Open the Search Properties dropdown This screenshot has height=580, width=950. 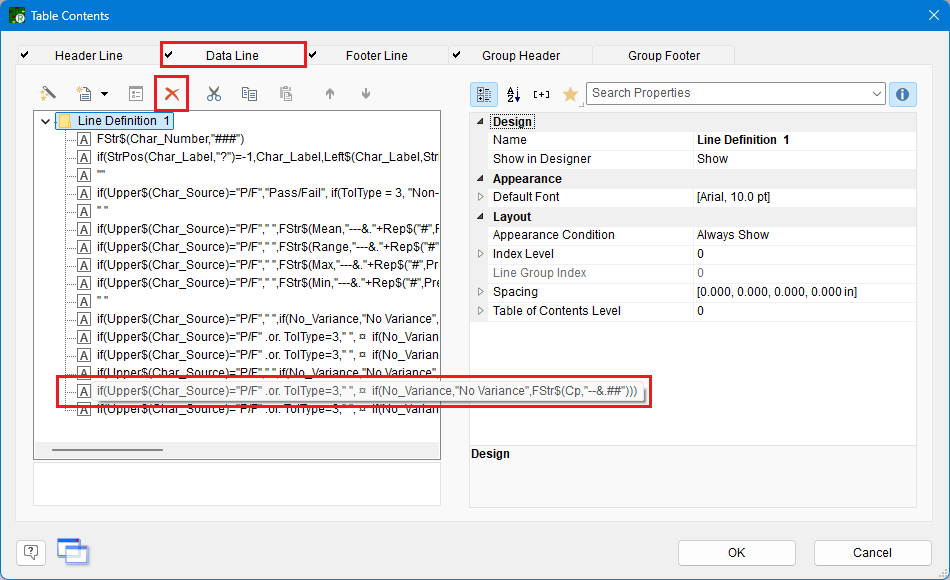(x=876, y=93)
